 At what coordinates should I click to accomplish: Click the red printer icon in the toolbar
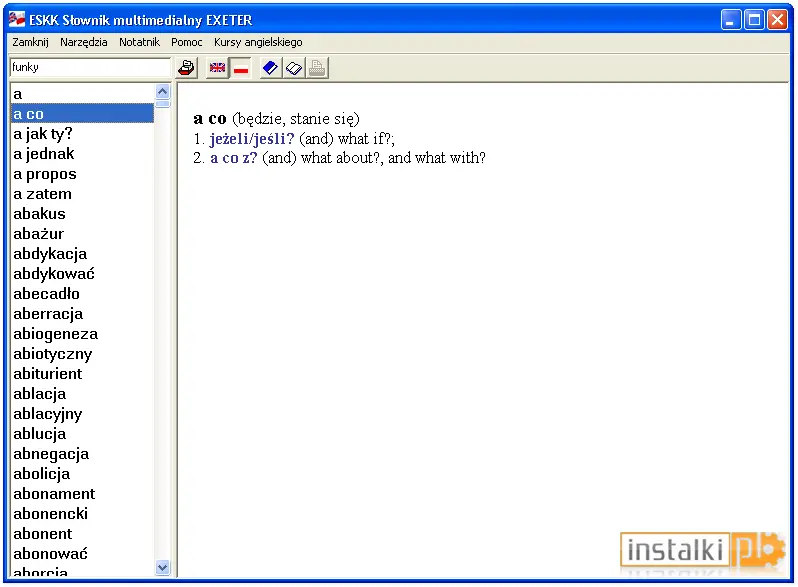(x=187, y=68)
